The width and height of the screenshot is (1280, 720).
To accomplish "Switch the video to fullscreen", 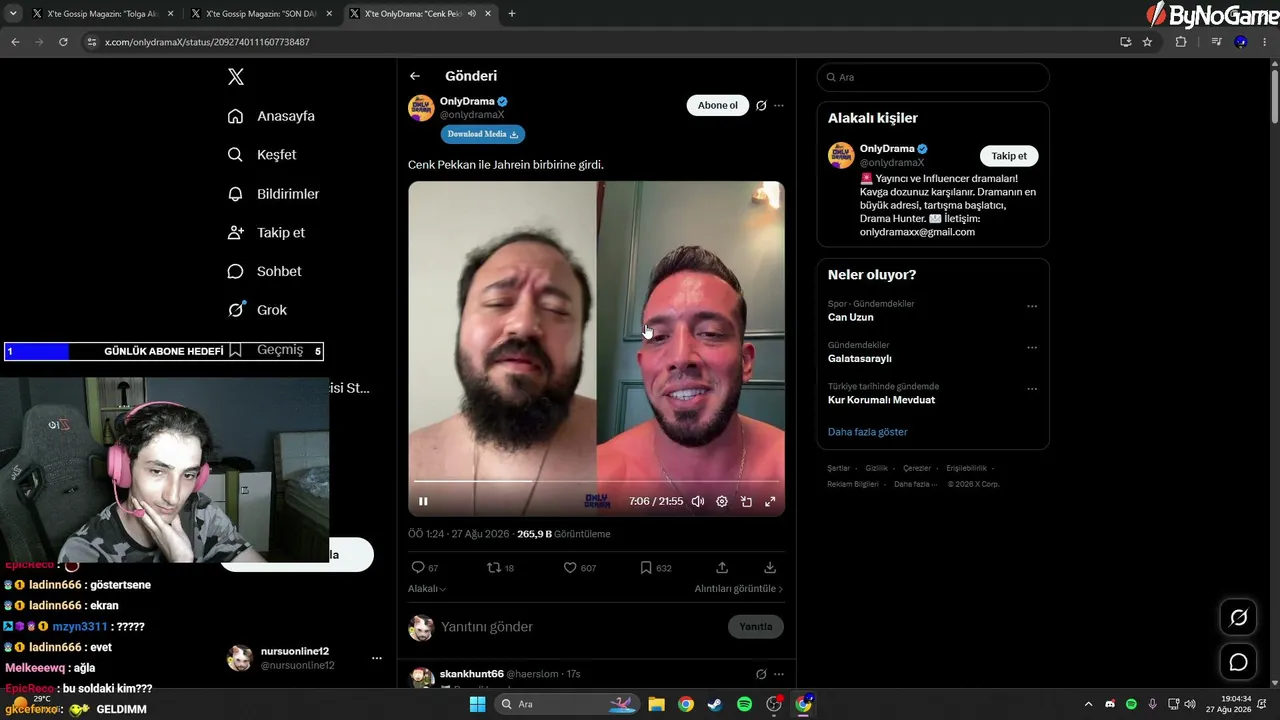I will tap(770, 501).
